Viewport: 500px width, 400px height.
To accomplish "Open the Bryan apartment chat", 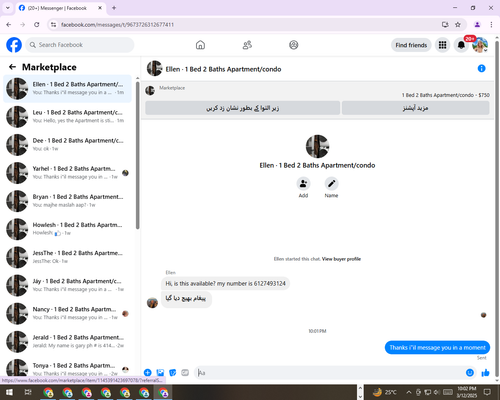I will 67,201.
